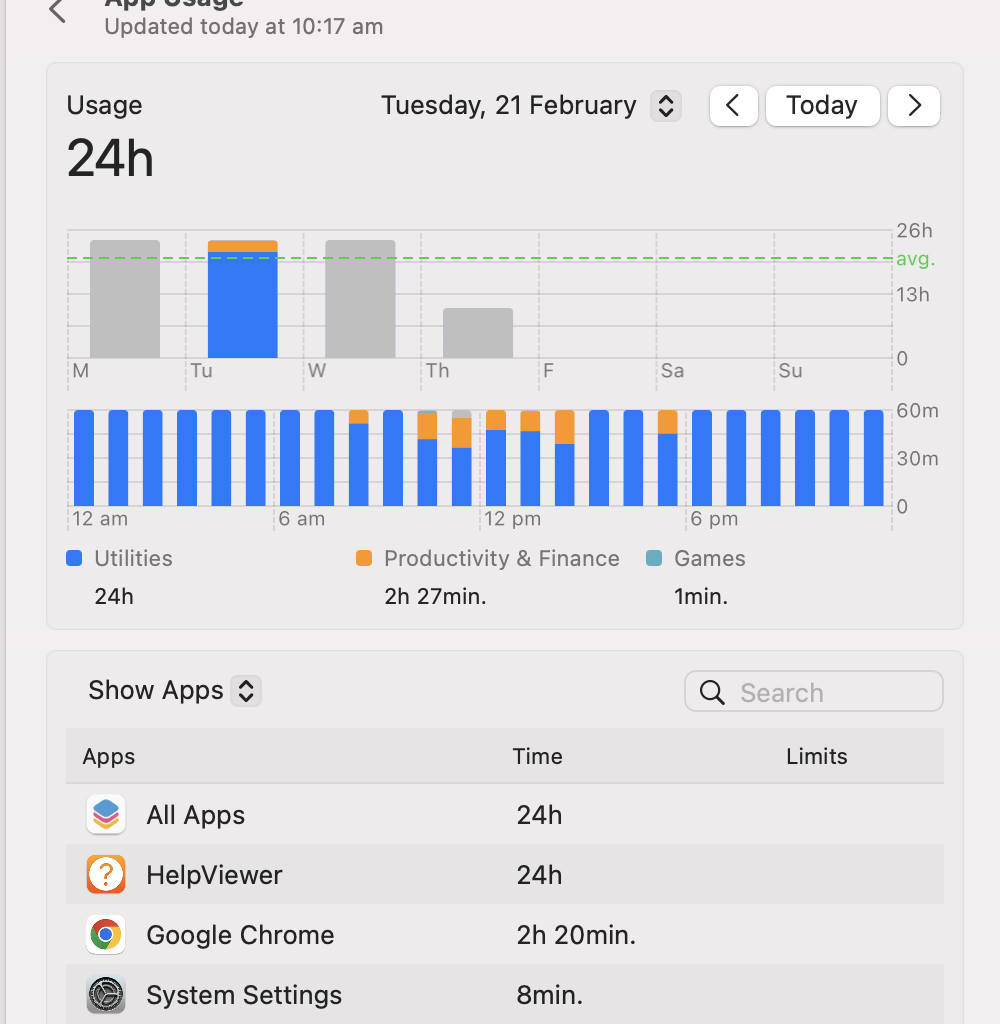Click the HelpViewer app icon

click(x=105, y=874)
